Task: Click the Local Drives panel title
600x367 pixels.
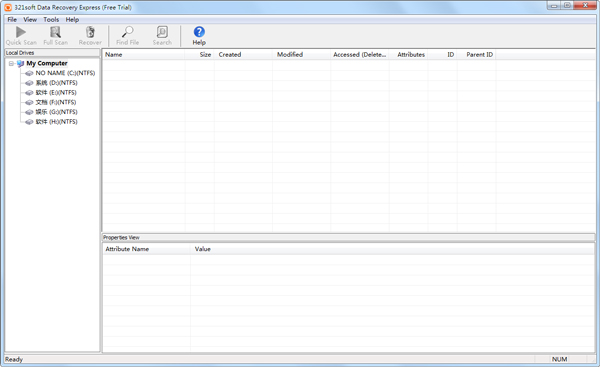Action: (x=20, y=53)
